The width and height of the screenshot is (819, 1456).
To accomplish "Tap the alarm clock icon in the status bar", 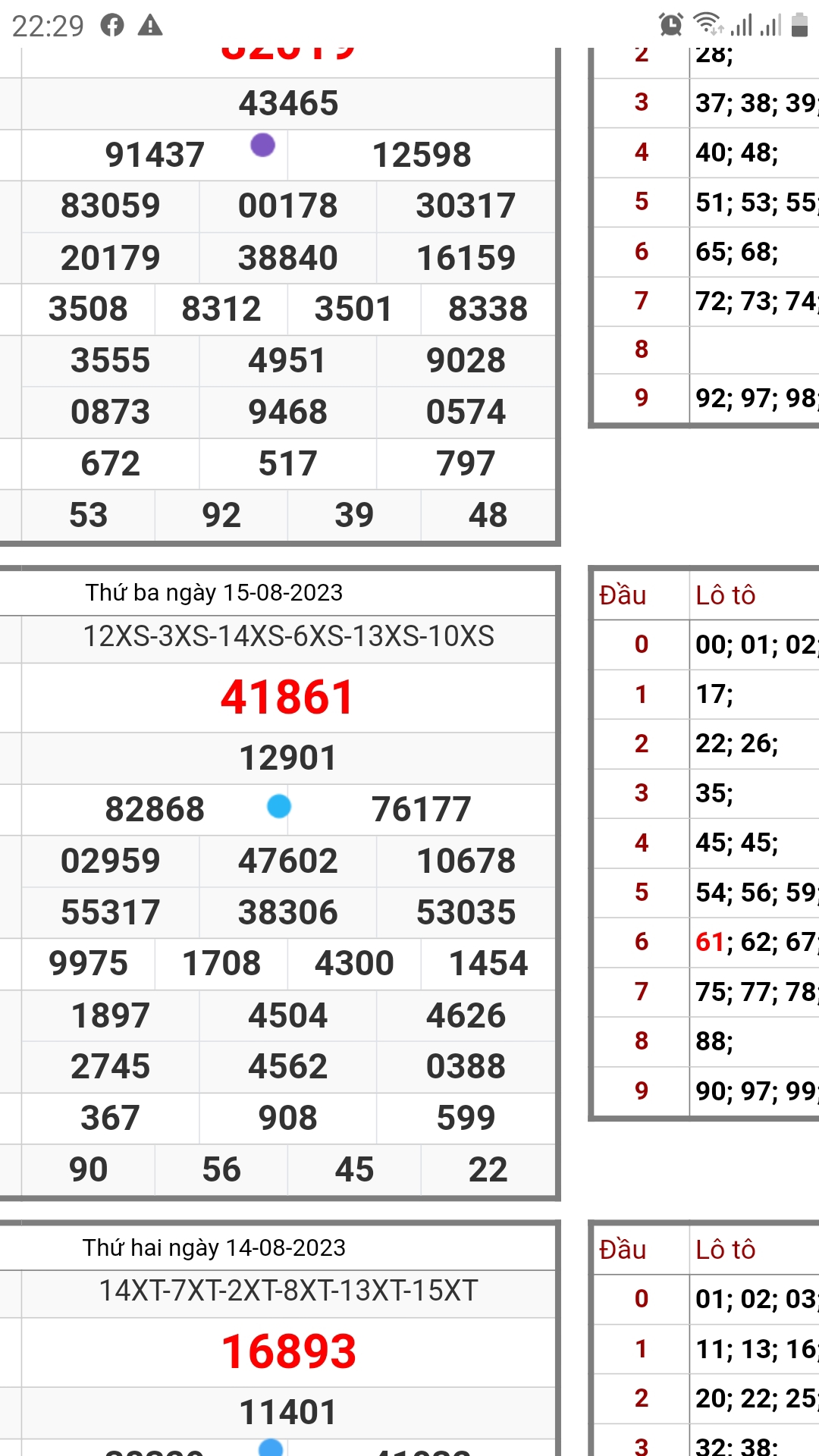I will pyautogui.click(x=670, y=25).
